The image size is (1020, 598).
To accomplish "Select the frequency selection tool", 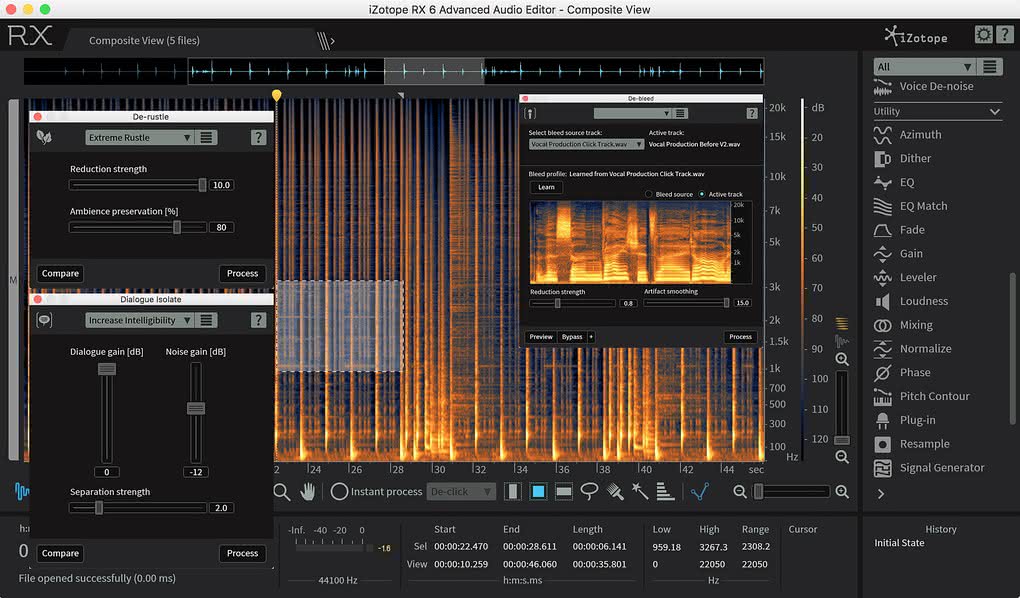I will point(563,492).
